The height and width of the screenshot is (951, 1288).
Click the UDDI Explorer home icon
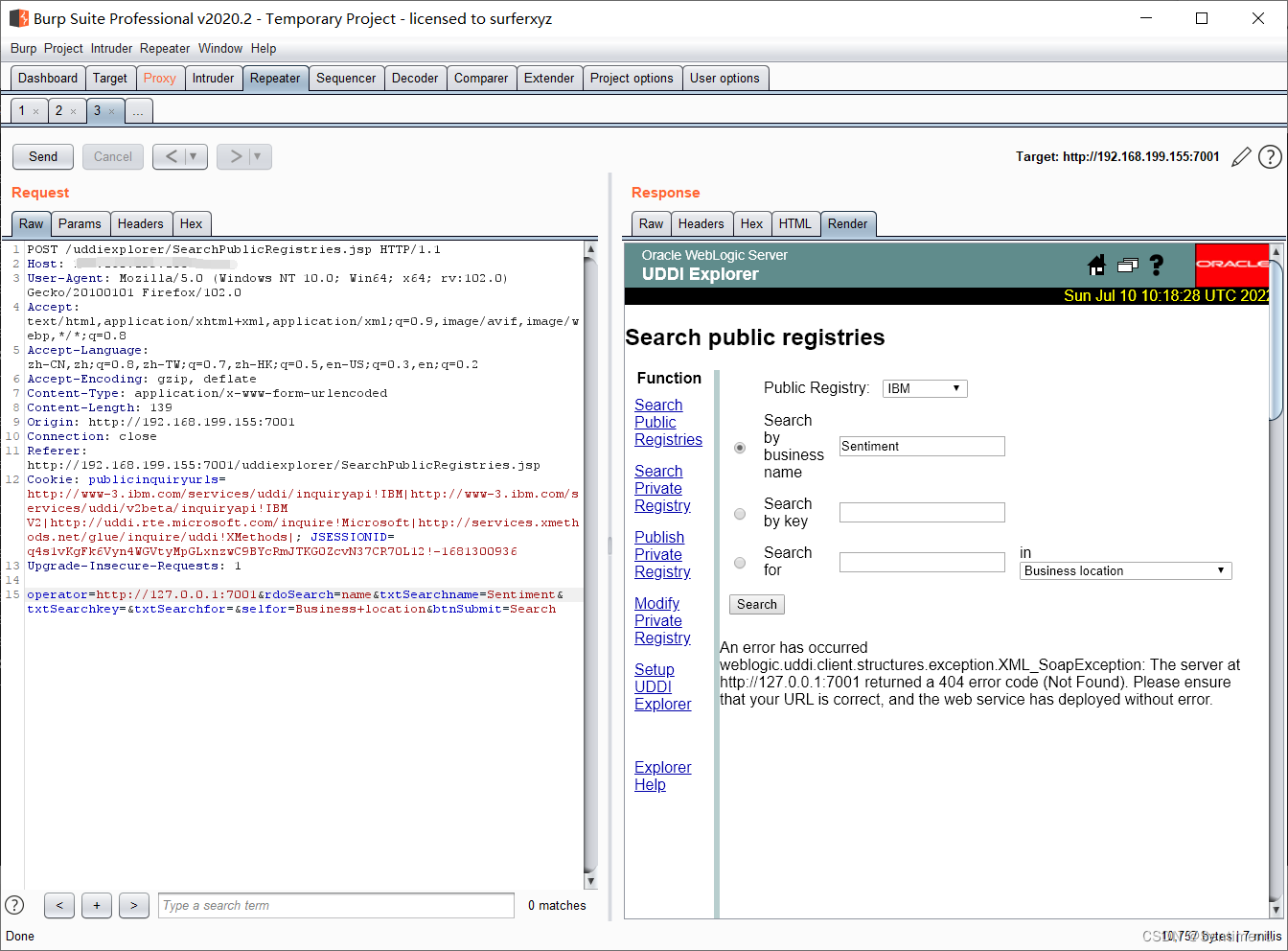1097,265
